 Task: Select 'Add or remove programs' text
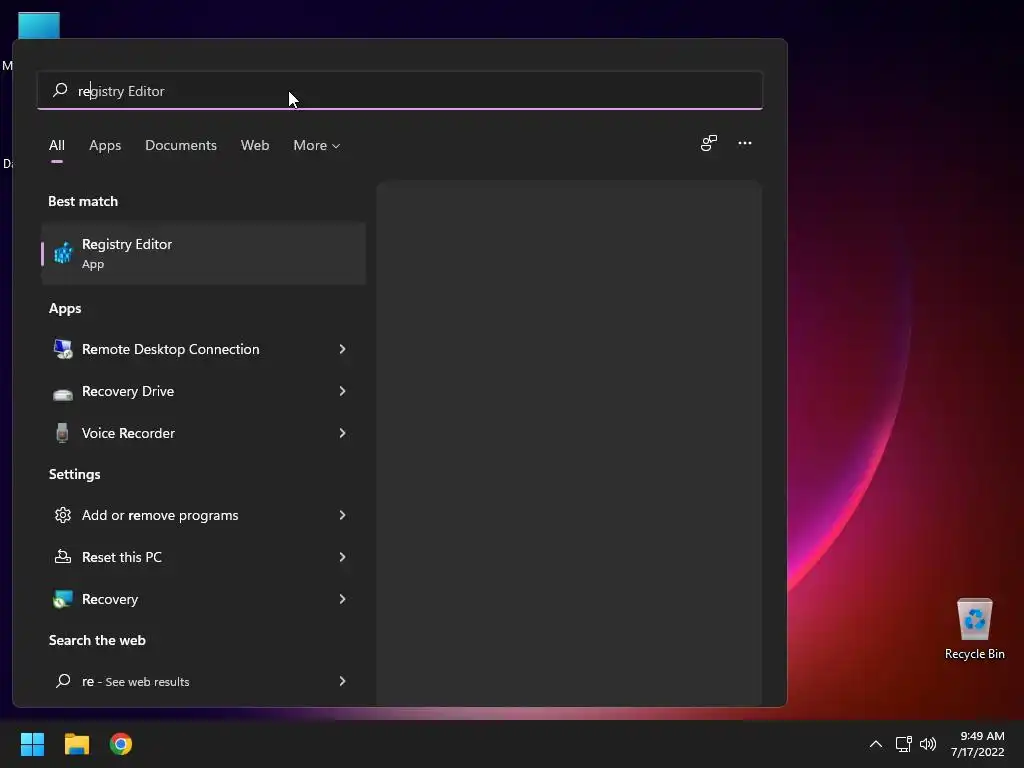click(160, 515)
